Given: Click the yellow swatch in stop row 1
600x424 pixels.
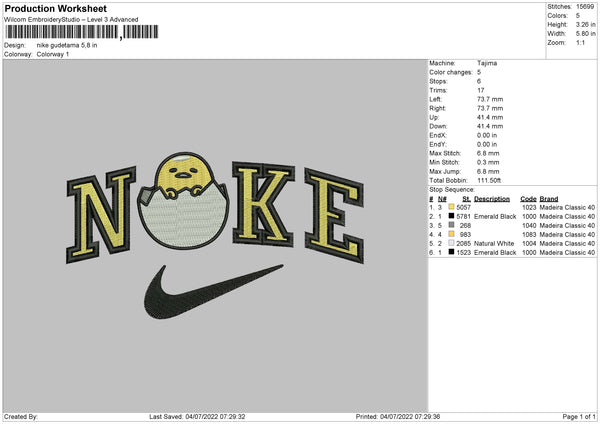Looking at the screenshot, I should coord(451,207).
